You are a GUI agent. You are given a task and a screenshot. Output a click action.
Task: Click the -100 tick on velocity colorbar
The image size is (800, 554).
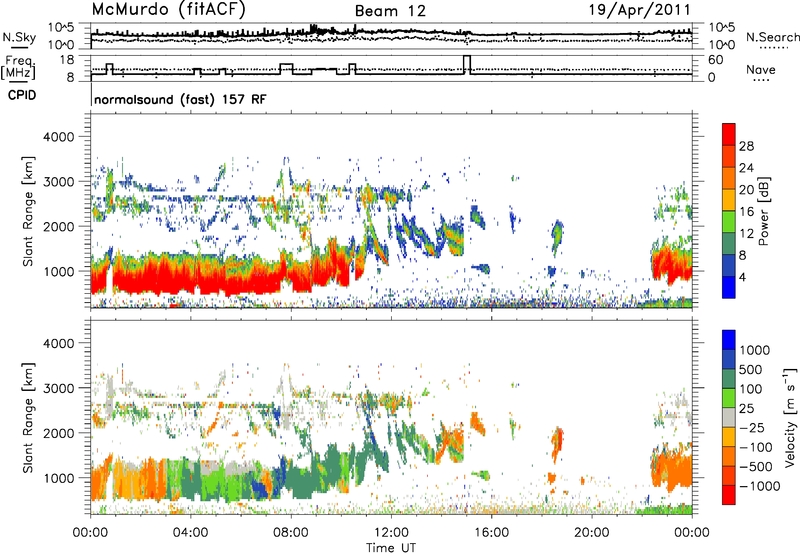[758, 447]
